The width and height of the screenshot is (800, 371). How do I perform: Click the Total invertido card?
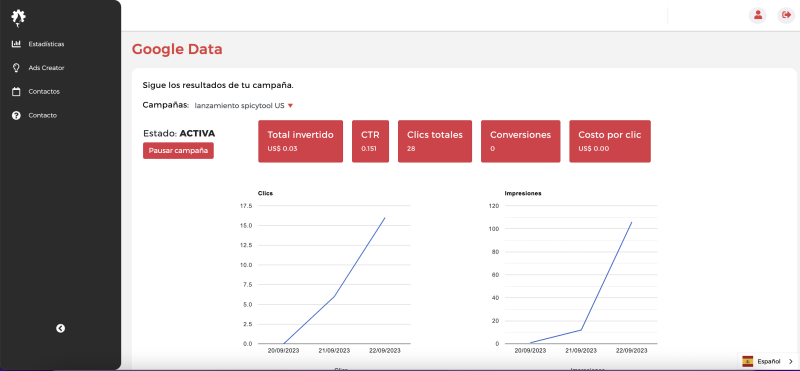tap(301, 141)
